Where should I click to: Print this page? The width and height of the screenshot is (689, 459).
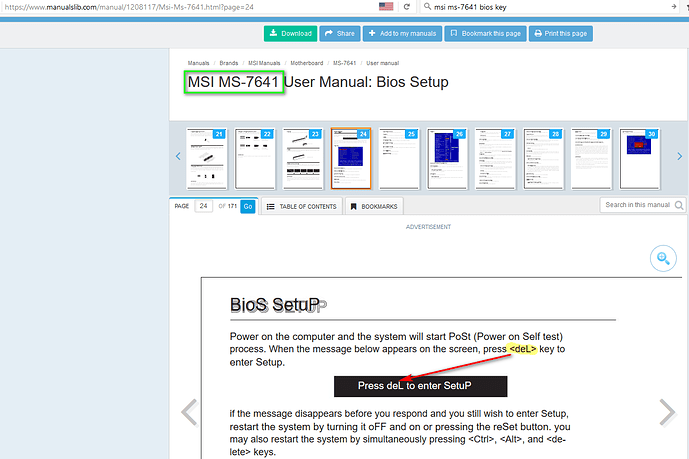(561, 33)
